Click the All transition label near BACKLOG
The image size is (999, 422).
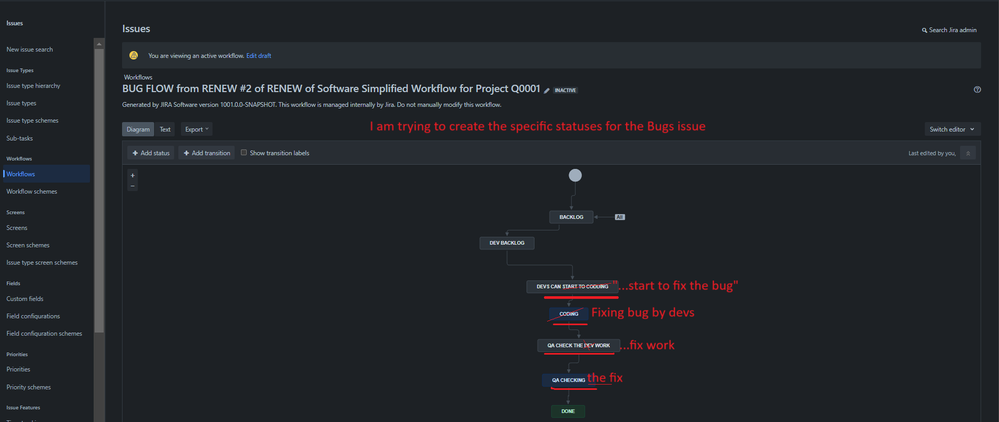click(x=620, y=217)
